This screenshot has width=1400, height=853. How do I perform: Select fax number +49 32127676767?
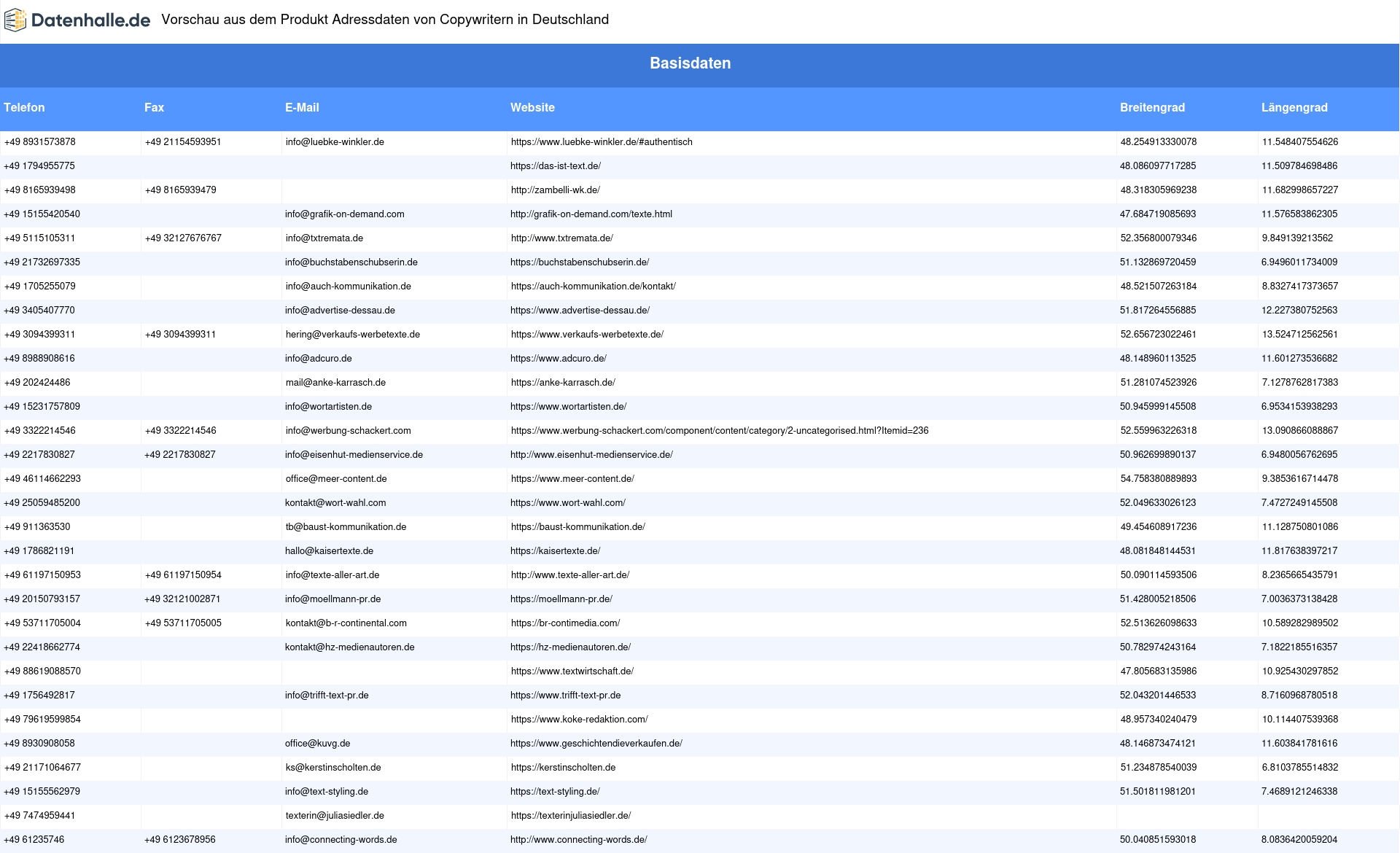point(183,238)
